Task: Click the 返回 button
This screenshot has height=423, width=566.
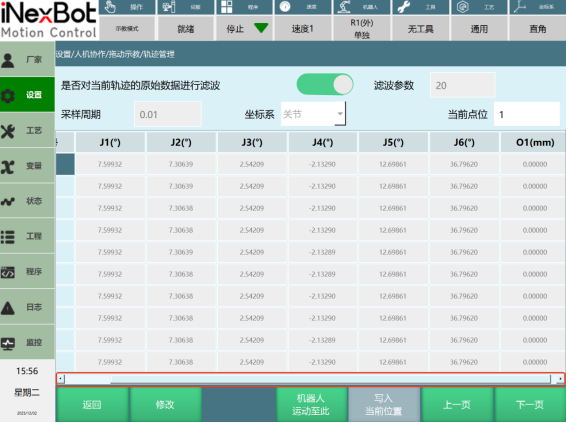Action: [x=92, y=404]
